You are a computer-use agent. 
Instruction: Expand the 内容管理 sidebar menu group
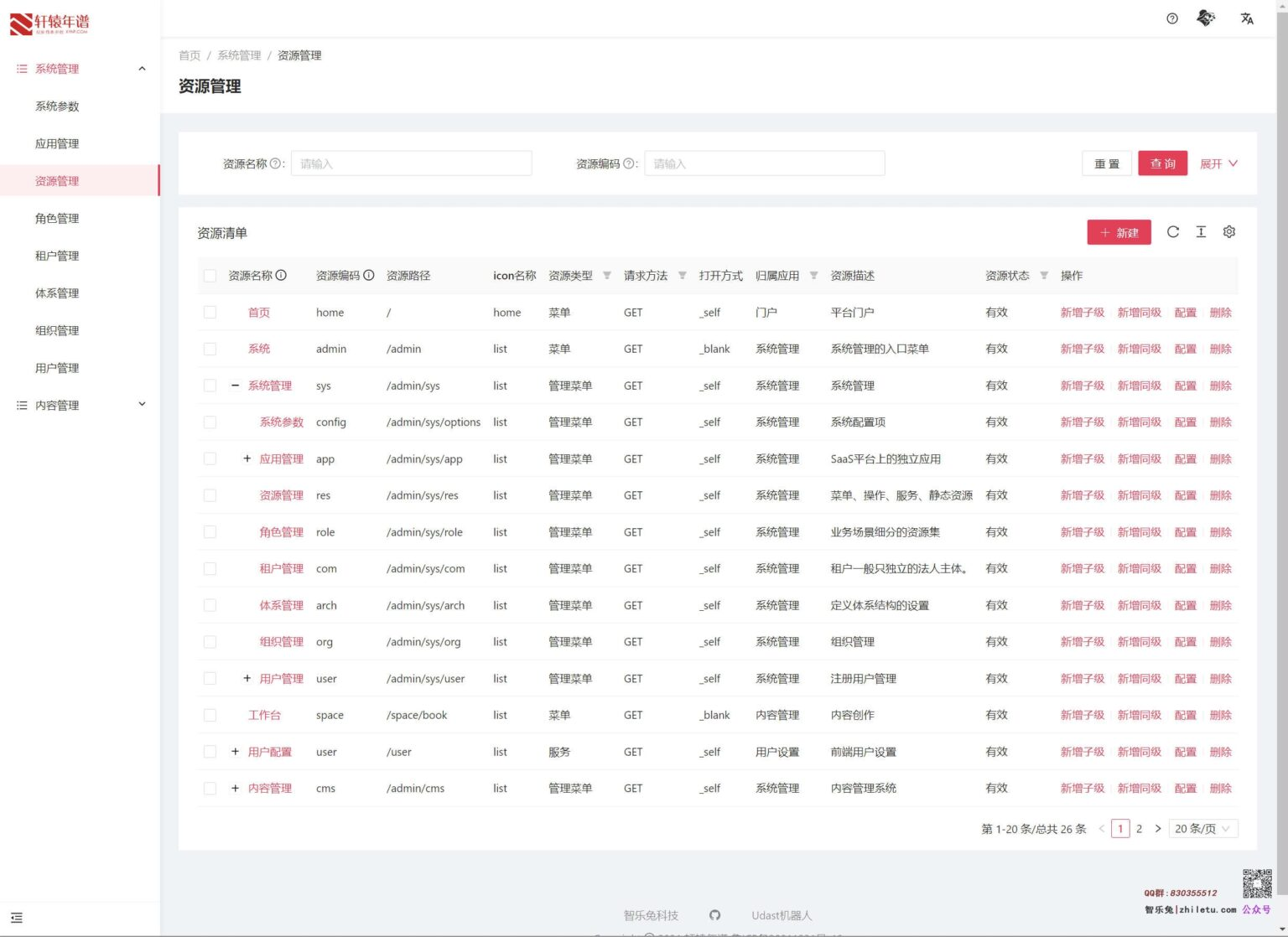click(x=80, y=405)
